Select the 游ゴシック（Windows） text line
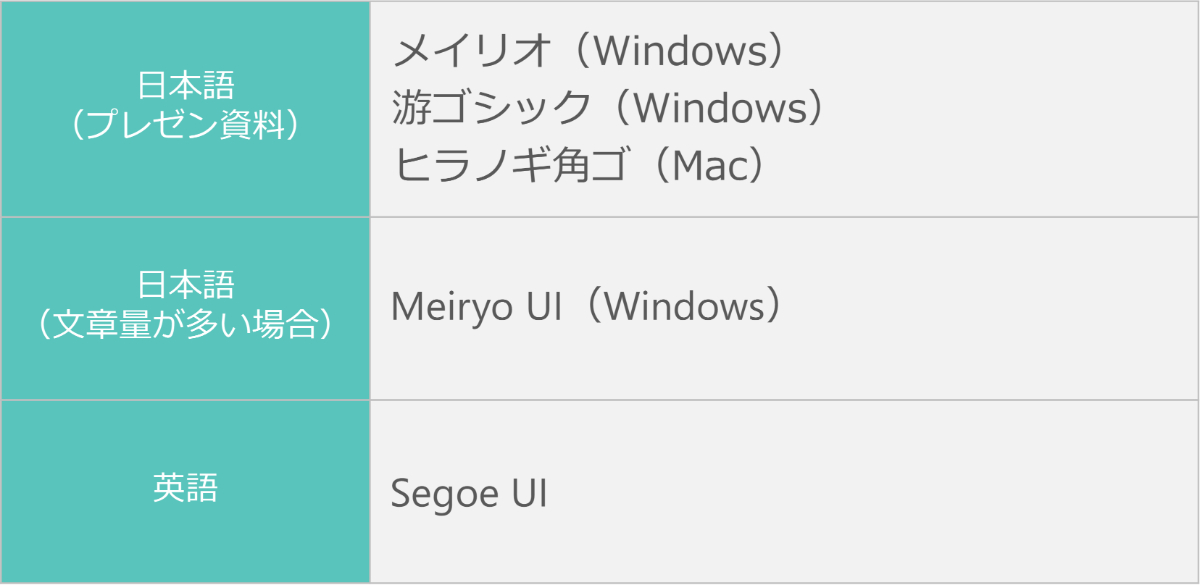 click(610, 108)
